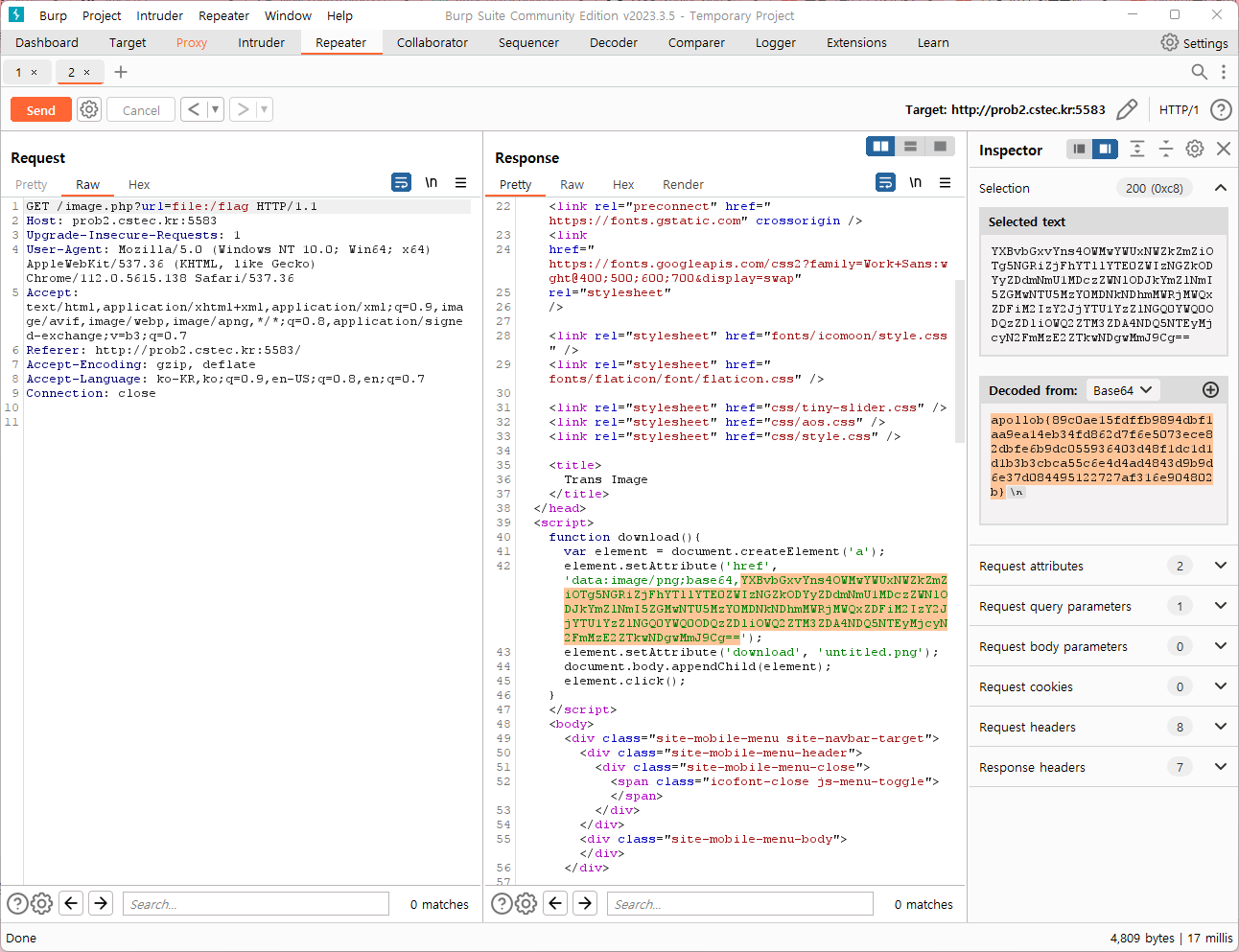Image resolution: width=1239 pixels, height=952 pixels.
Task: Add decoding step plus icon
Action: tap(1210, 389)
